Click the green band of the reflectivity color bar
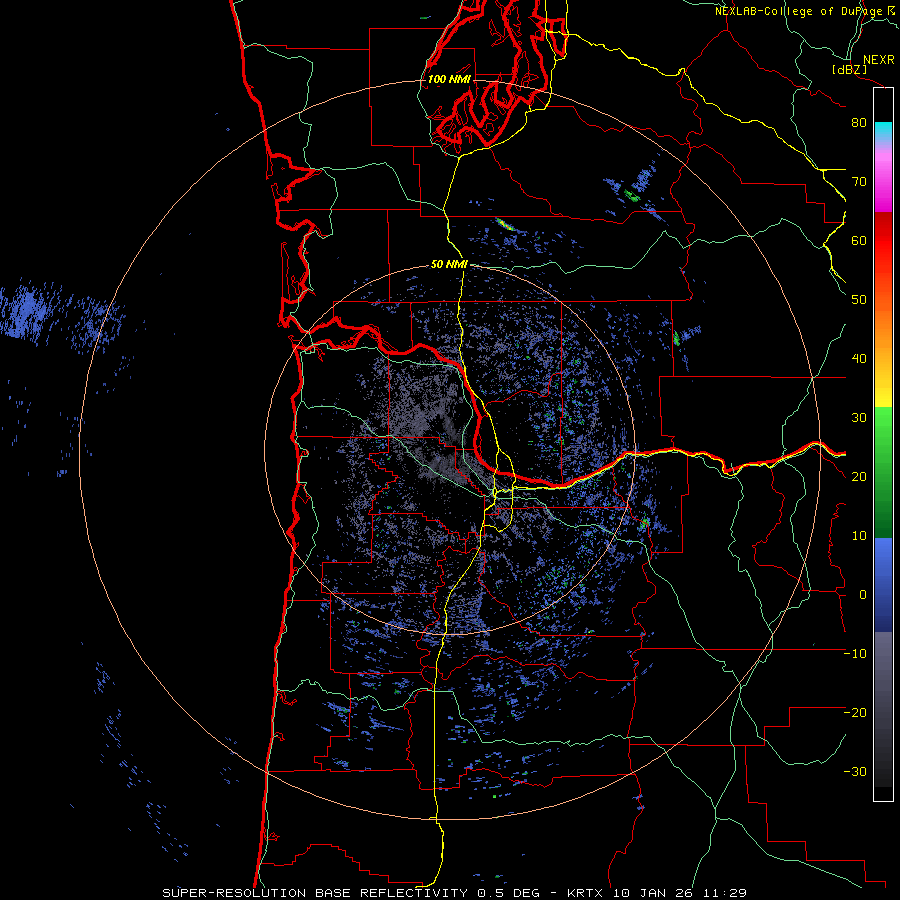Image resolution: width=900 pixels, height=900 pixels. tap(883, 472)
